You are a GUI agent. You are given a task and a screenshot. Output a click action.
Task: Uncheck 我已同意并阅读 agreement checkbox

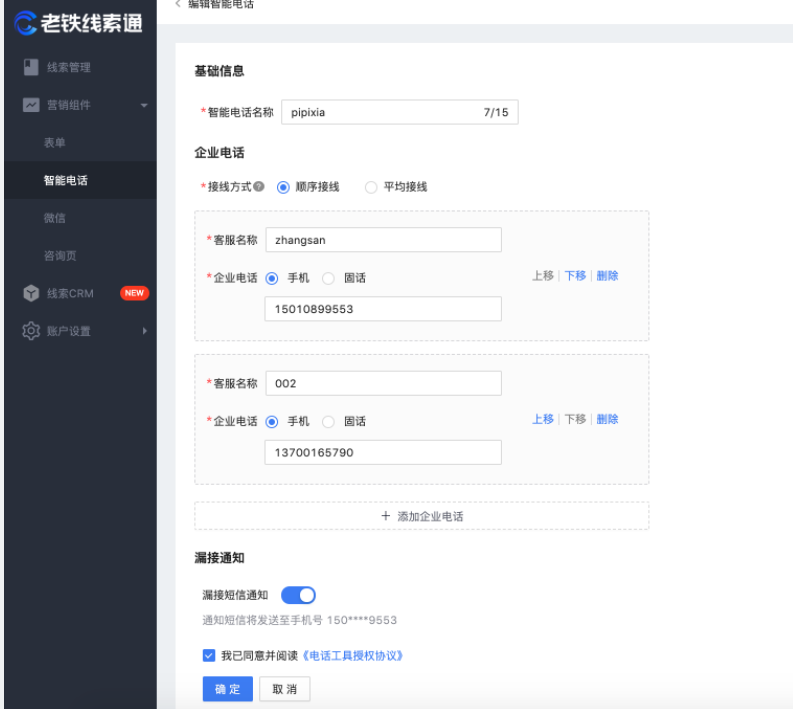[208, 655]
